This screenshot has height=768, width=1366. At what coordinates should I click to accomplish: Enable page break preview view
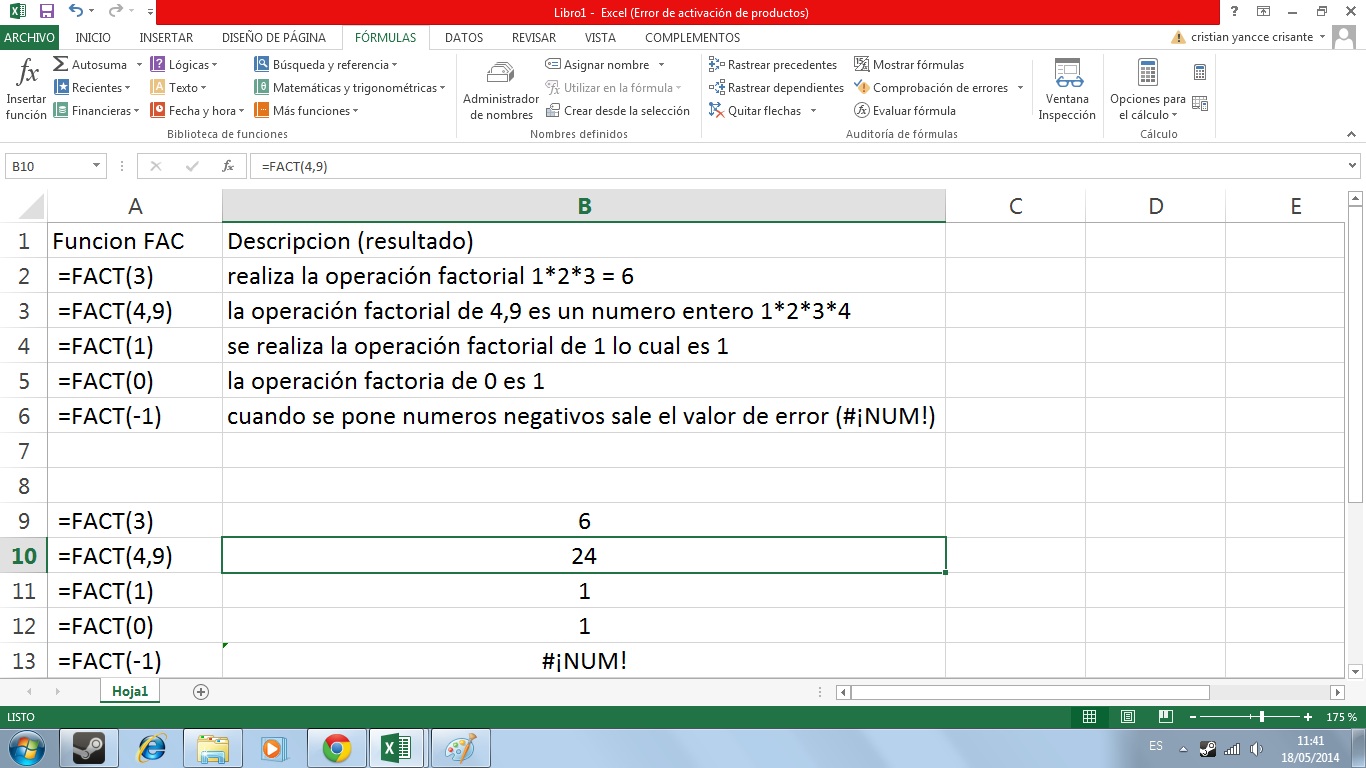click(x=1165, y=717)
